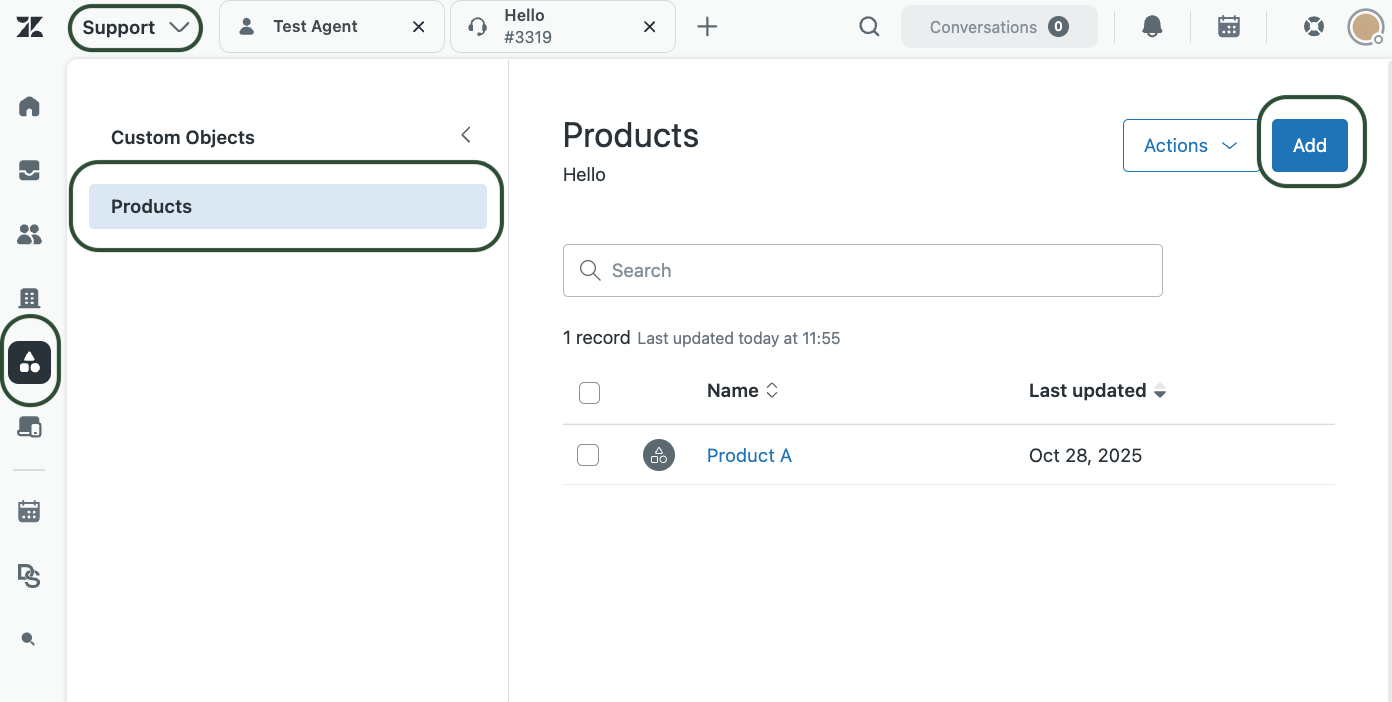Open the Actions dropdown menu
Screen dimensions: 1392x702
tap(1191, 145)
